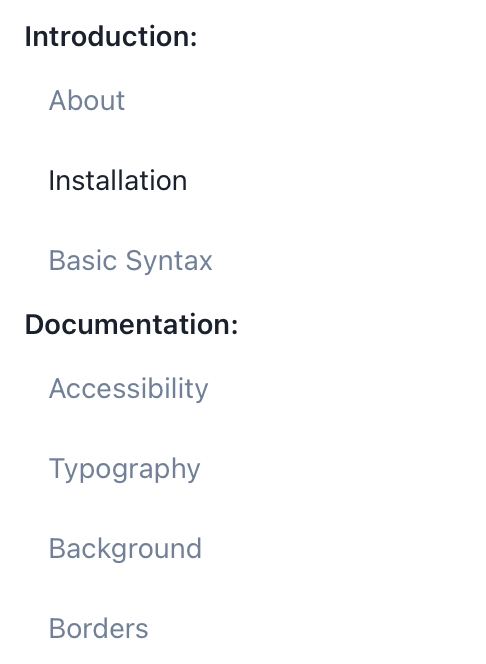The width and height of the screenshot is (486, 664).
Task: Click the Documentation section heading
Action: click(131, 324)
